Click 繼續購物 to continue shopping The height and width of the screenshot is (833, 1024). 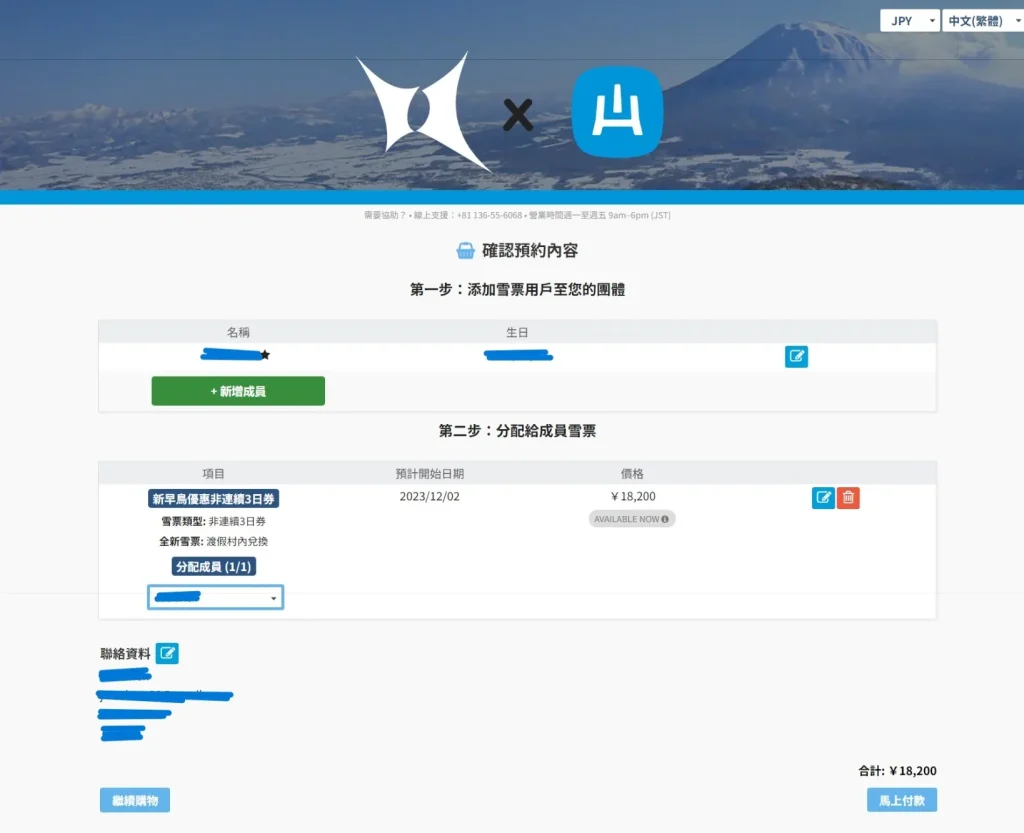tap(135, 800)
